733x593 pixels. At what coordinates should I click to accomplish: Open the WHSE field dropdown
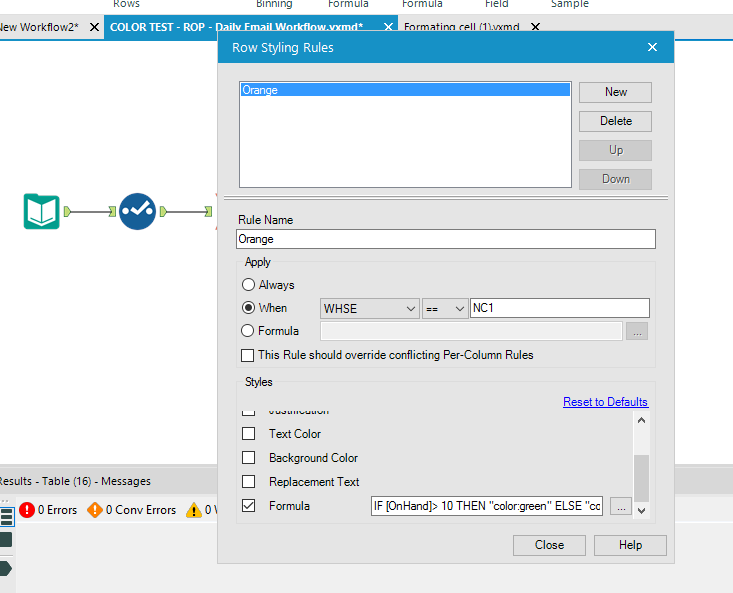point(369,308)
